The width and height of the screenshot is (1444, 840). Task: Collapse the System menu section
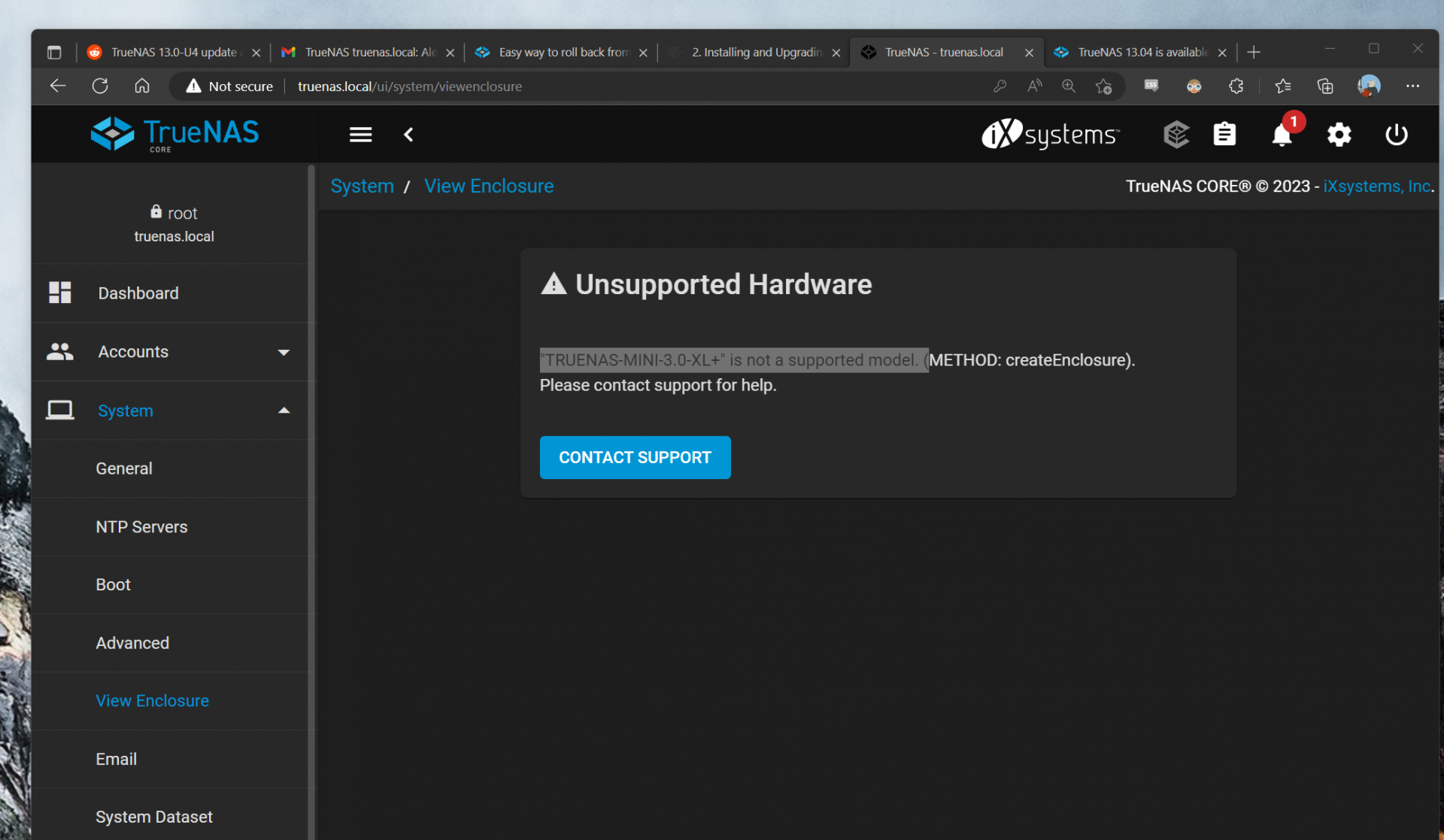click(x=284, y=411)
